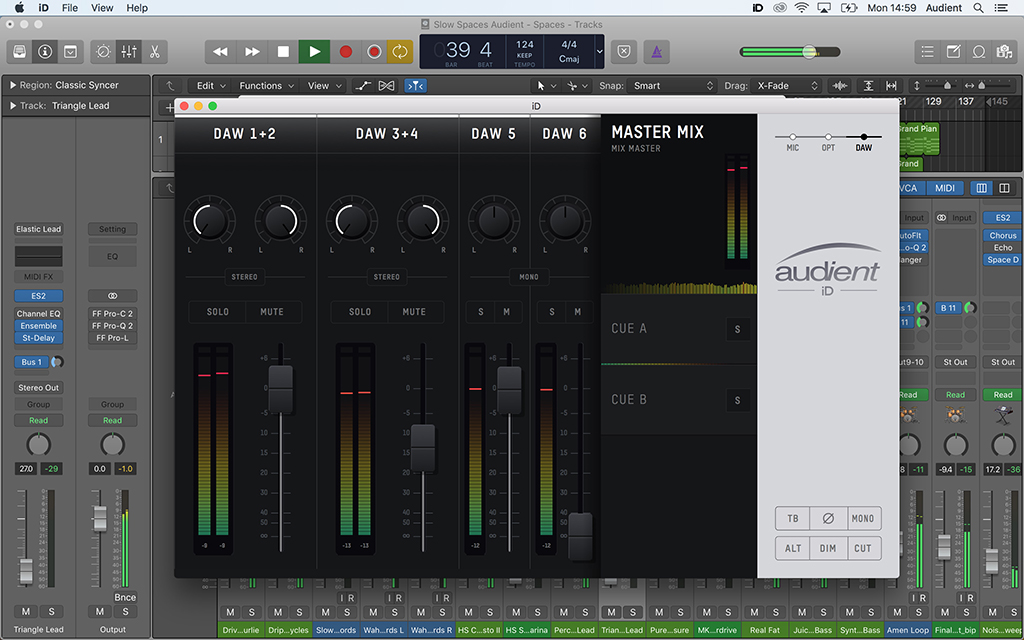The width and height of the screenshot is (1024, 640).
Task: Expand the Region Classic Syncer disclosure triangle
Action: click(12, 86)
